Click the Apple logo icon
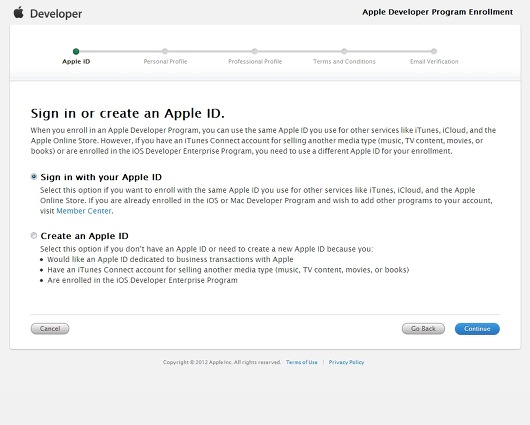The height and width of the screenshot is (425, 530). 19,13
